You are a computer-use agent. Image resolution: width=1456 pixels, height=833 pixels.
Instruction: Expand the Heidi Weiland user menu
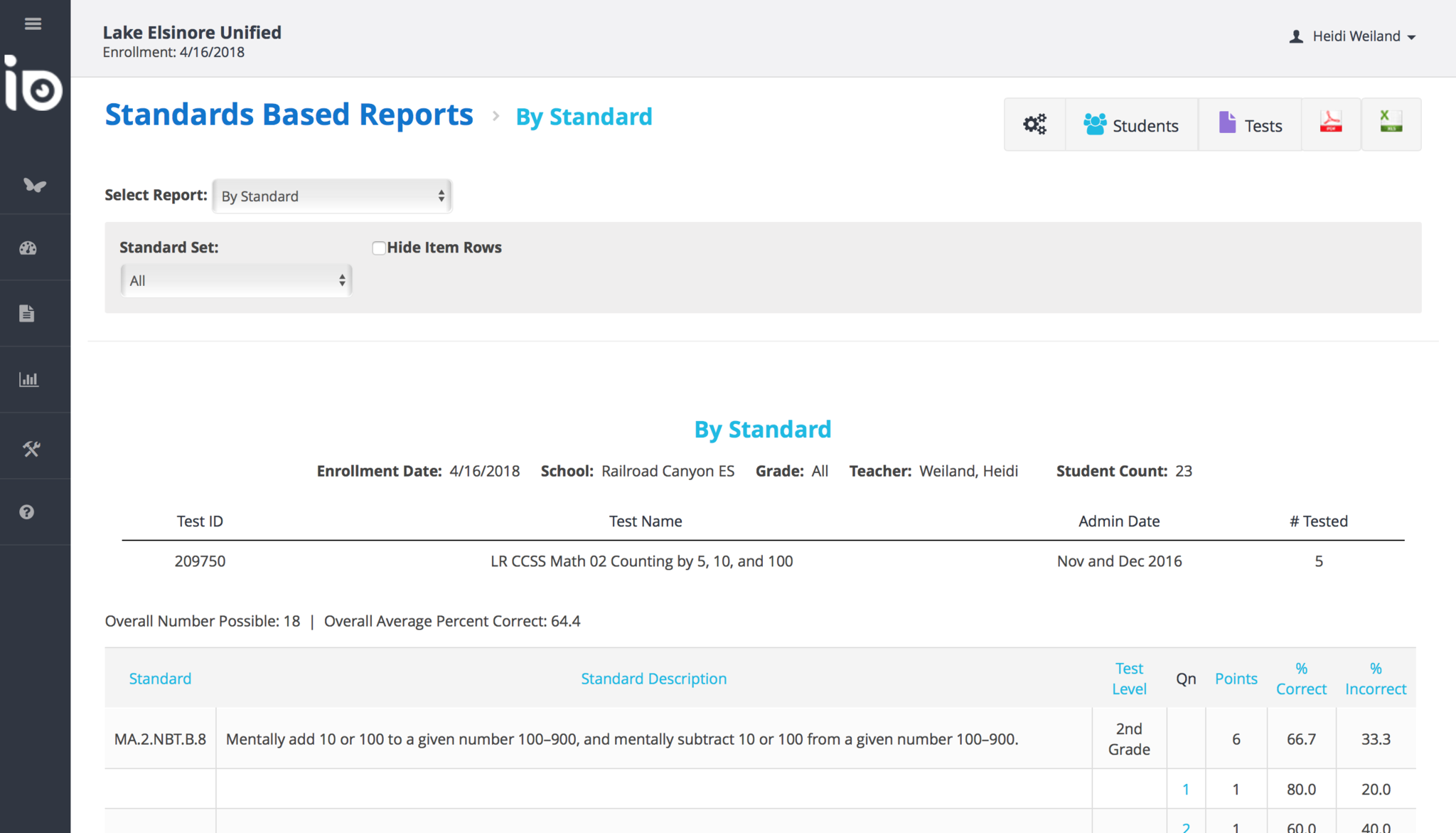tap(1353, 36)
